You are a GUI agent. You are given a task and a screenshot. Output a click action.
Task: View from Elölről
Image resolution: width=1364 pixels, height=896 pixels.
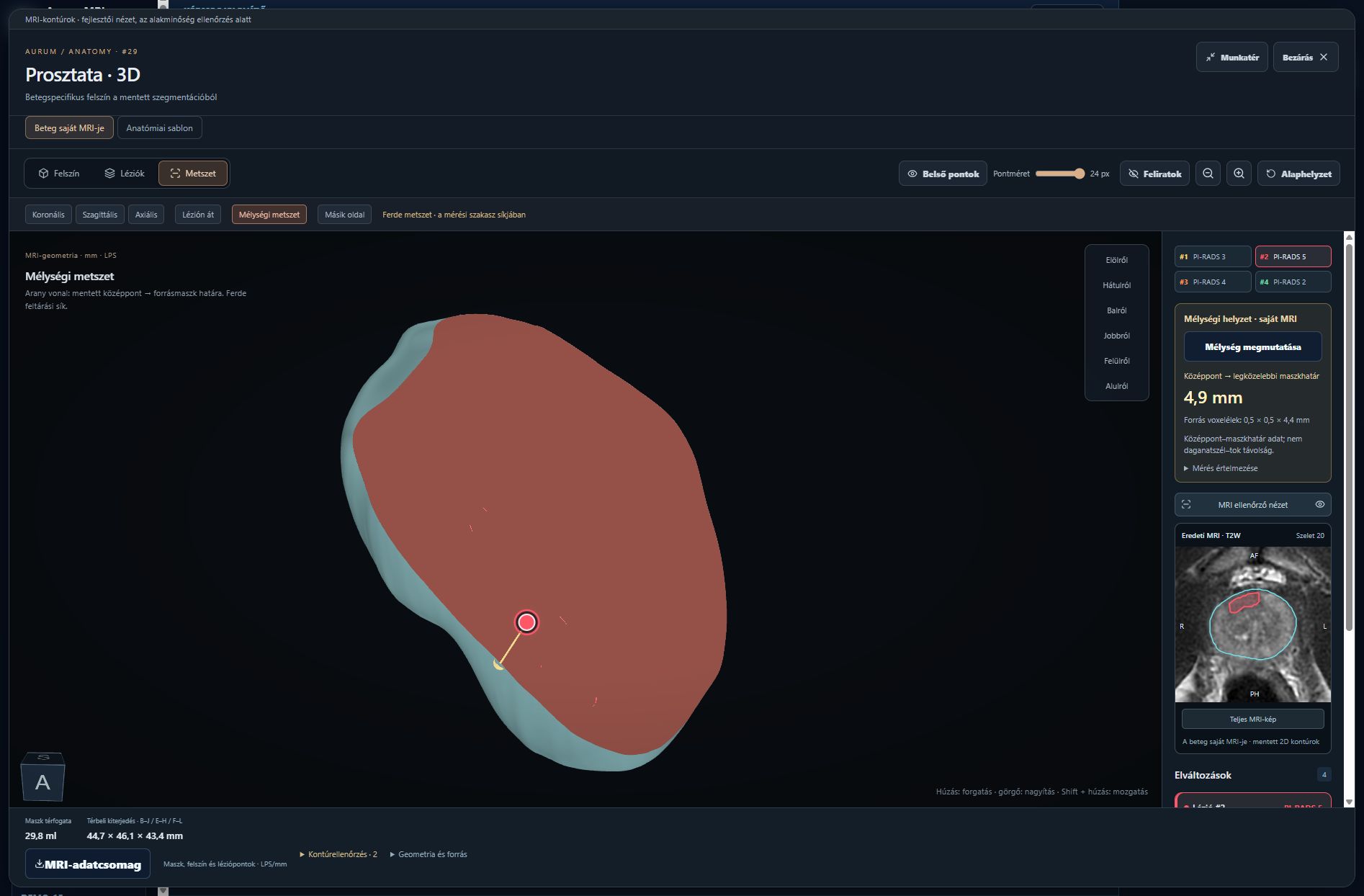click(x=1116, y=260)
